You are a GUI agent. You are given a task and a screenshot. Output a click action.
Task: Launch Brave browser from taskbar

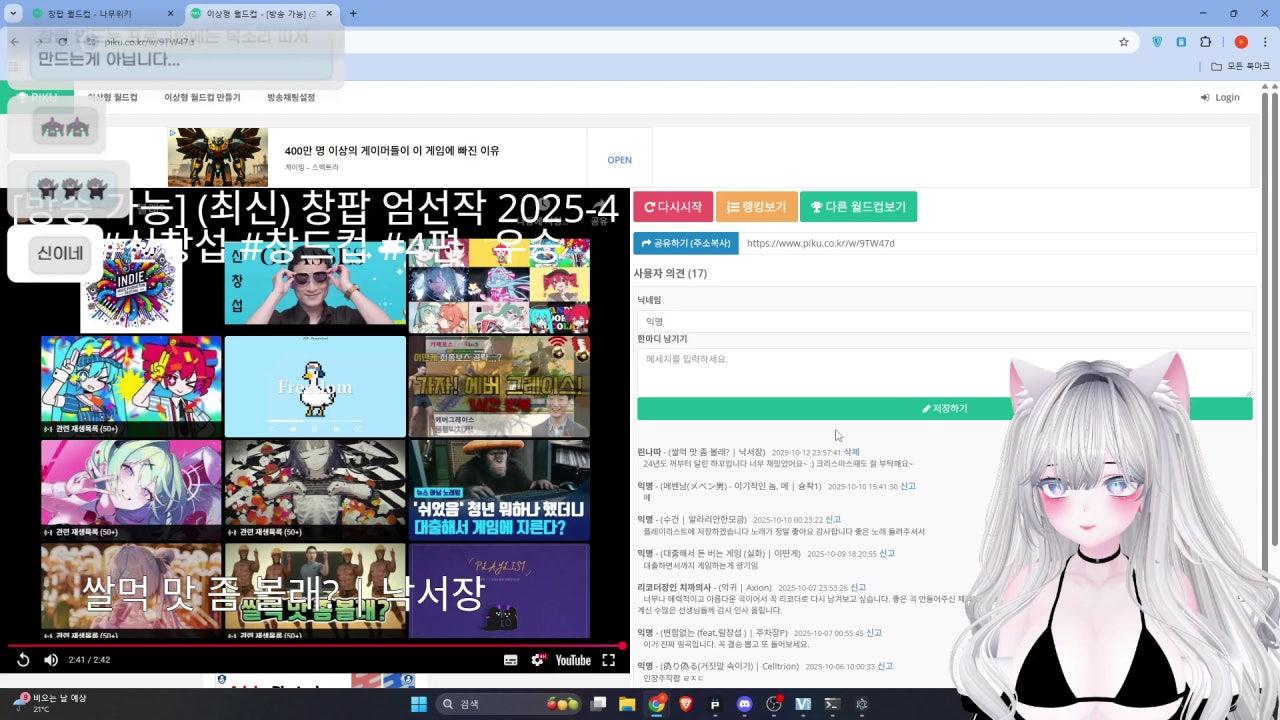click(686, 704)
